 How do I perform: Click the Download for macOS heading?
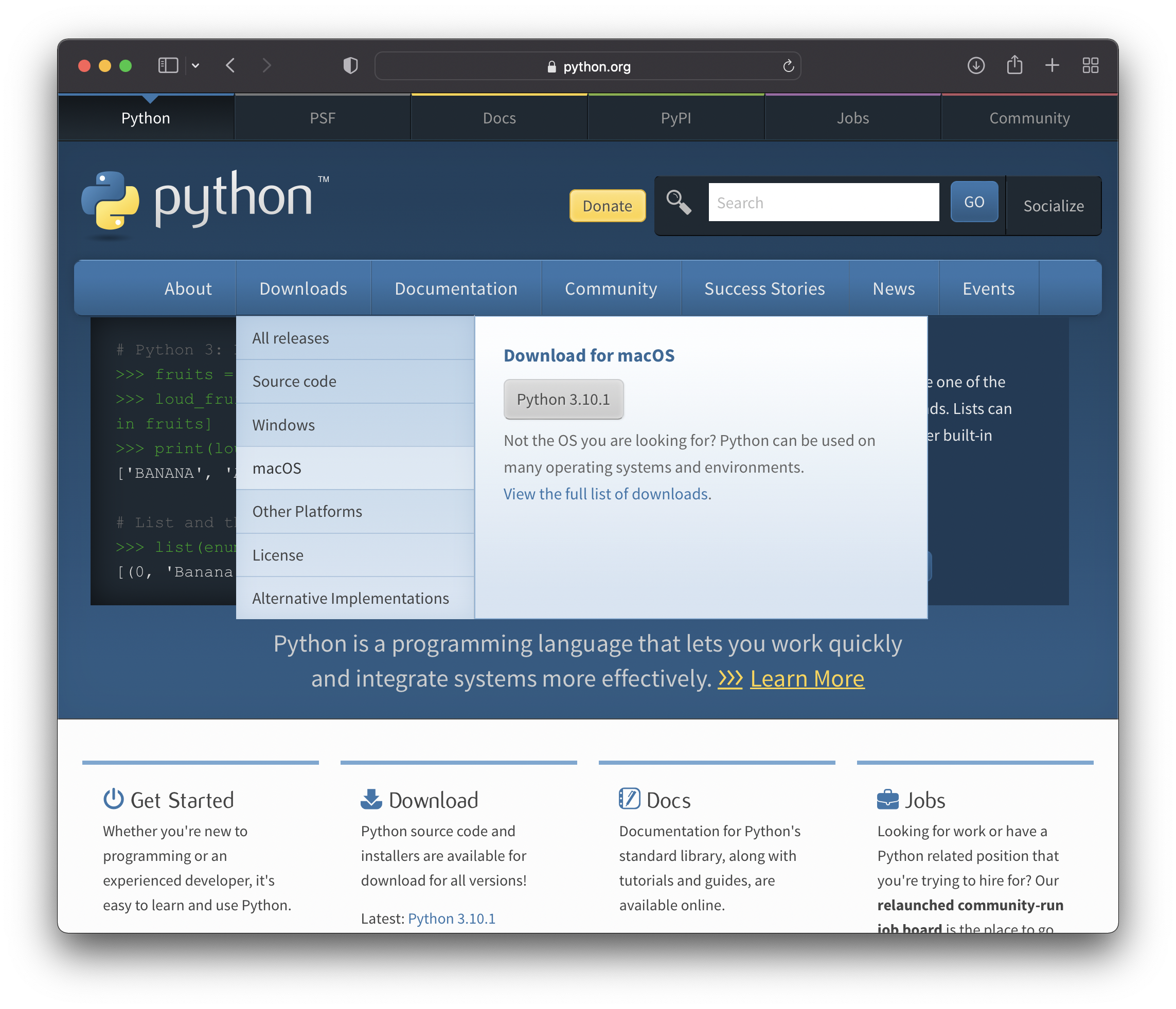coord(589,355)
